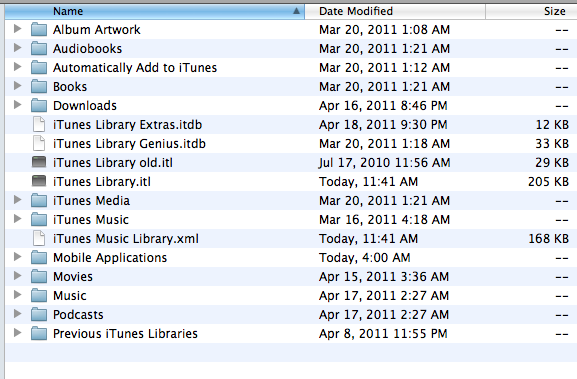The height and width of the screenshot is (379, 577).
Task: Click the iTunes Library.itl file icon
Action: point(39,181)
